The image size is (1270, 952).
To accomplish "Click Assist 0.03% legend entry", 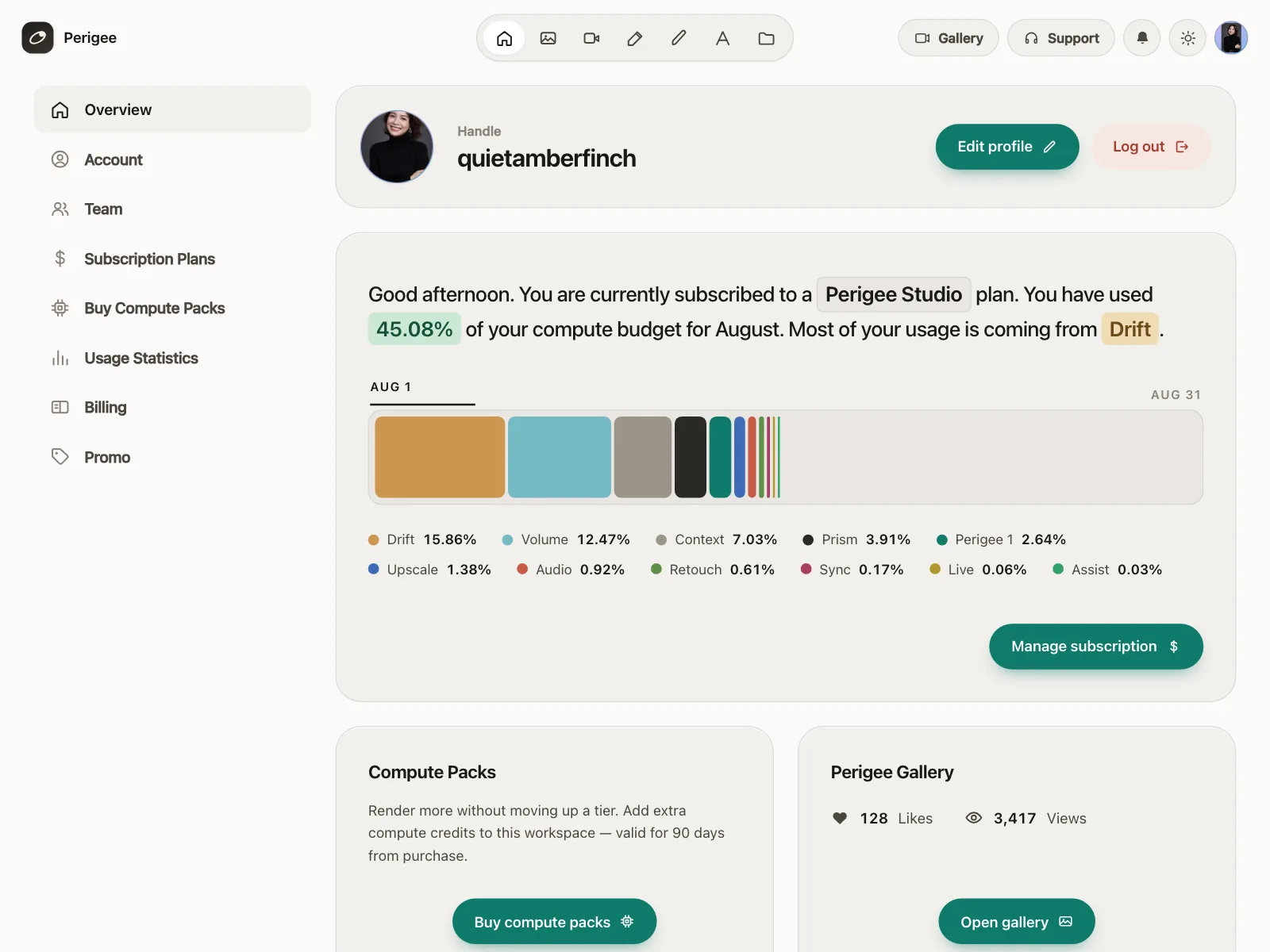I will pyautogui.click(x=1107, y=570).
